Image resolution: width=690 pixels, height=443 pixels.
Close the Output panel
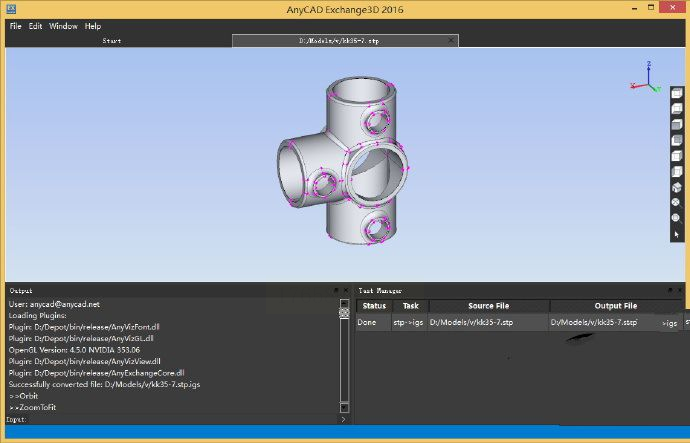click(343, 290)
